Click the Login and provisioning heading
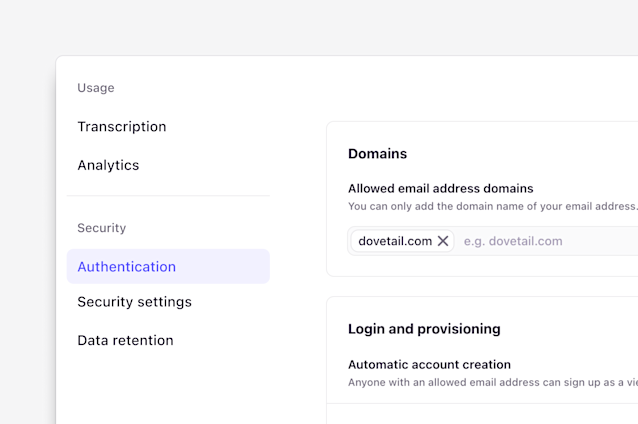Image resolution: width=638 pixels, height=424 pixels. point(424,329)
